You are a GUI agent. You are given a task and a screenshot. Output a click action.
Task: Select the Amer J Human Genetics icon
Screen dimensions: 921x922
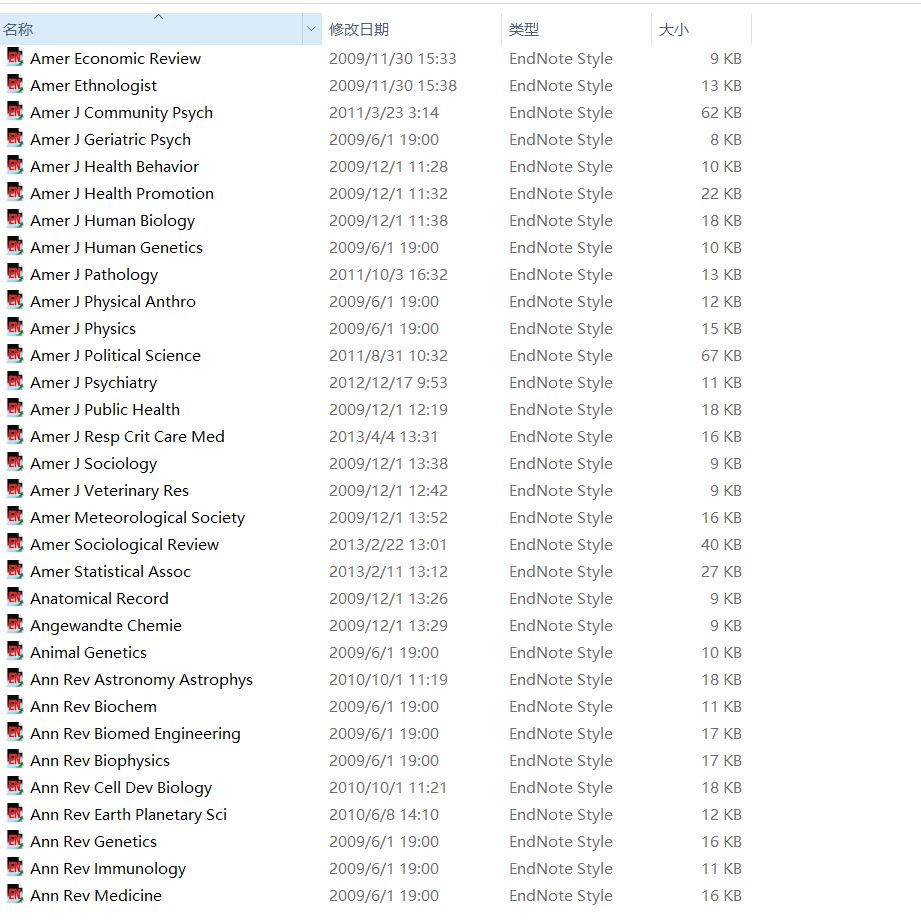click(x=15, y=246)
